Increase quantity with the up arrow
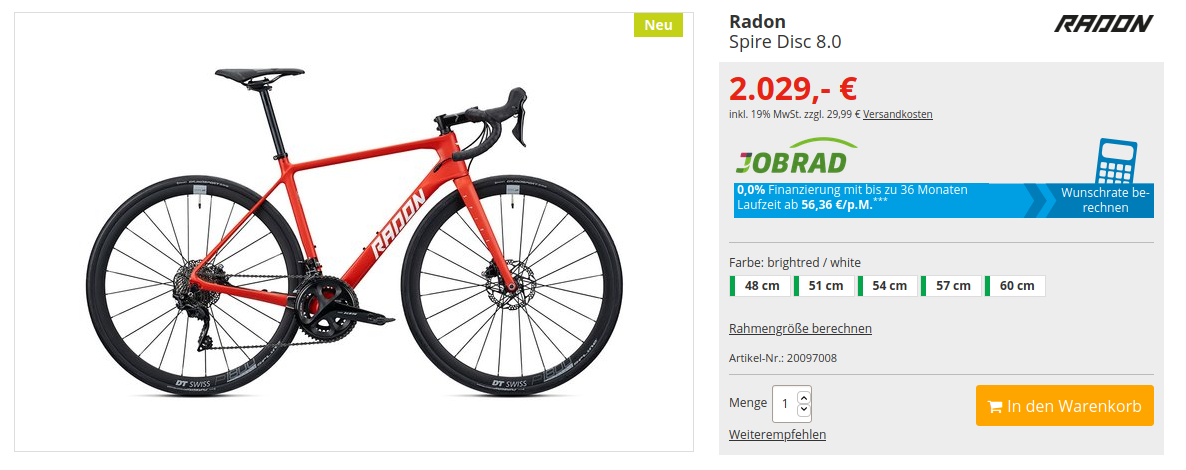Screen dimensions: 1186x470 [804, 397]
